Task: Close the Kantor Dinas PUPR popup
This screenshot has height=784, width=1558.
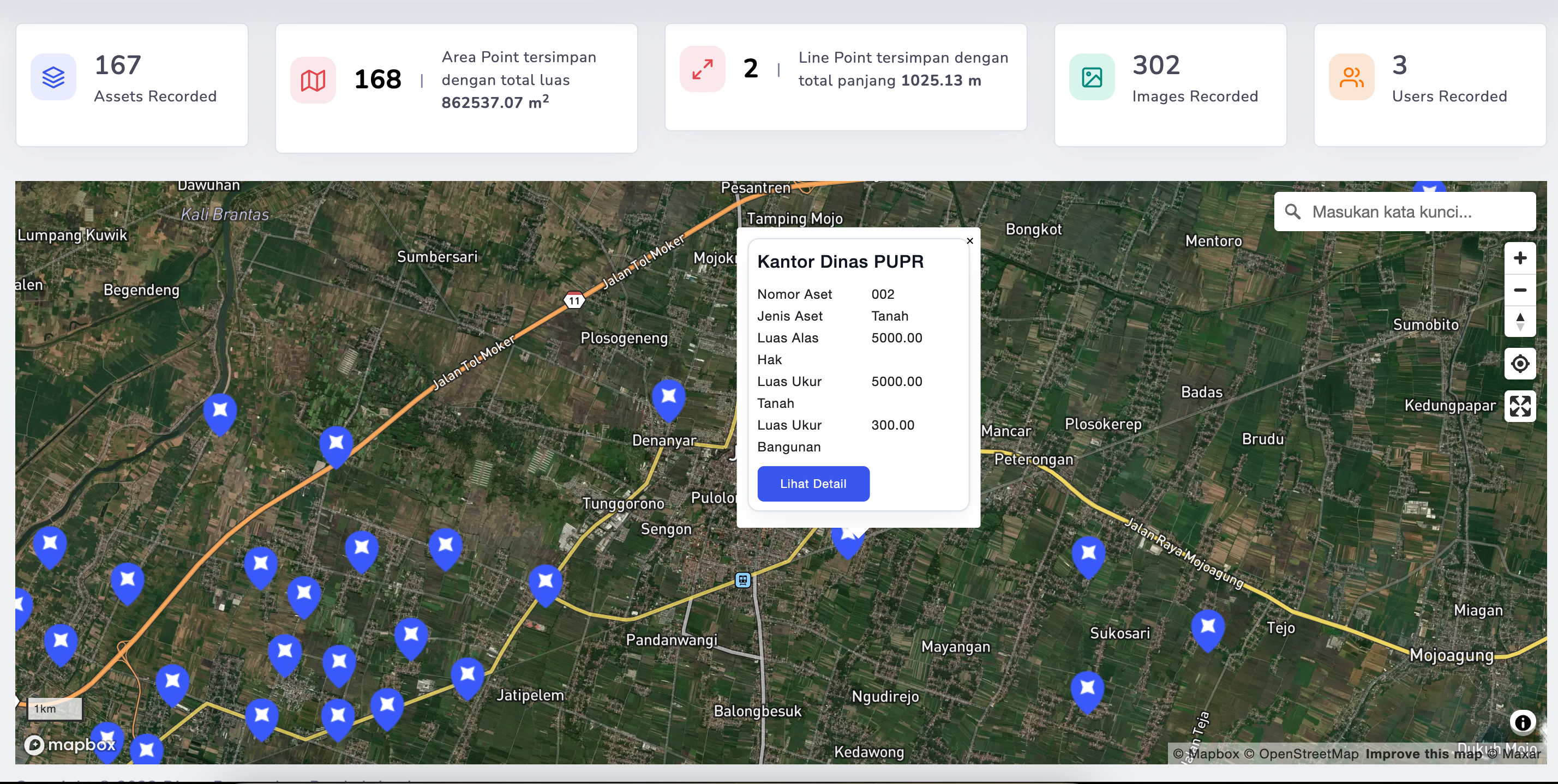Action: 969,241
